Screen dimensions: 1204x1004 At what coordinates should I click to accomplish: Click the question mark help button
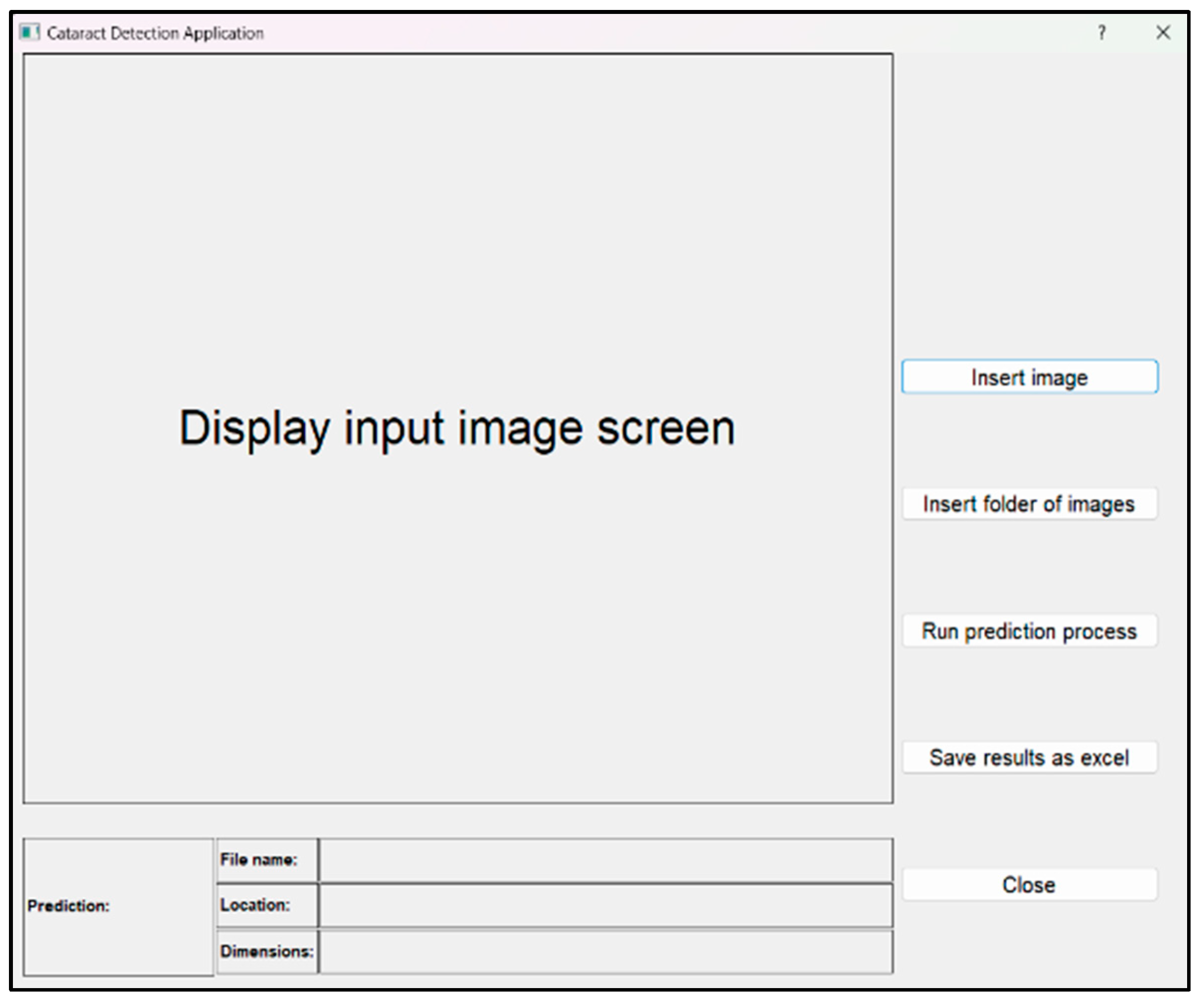(x=1102, y=33)
